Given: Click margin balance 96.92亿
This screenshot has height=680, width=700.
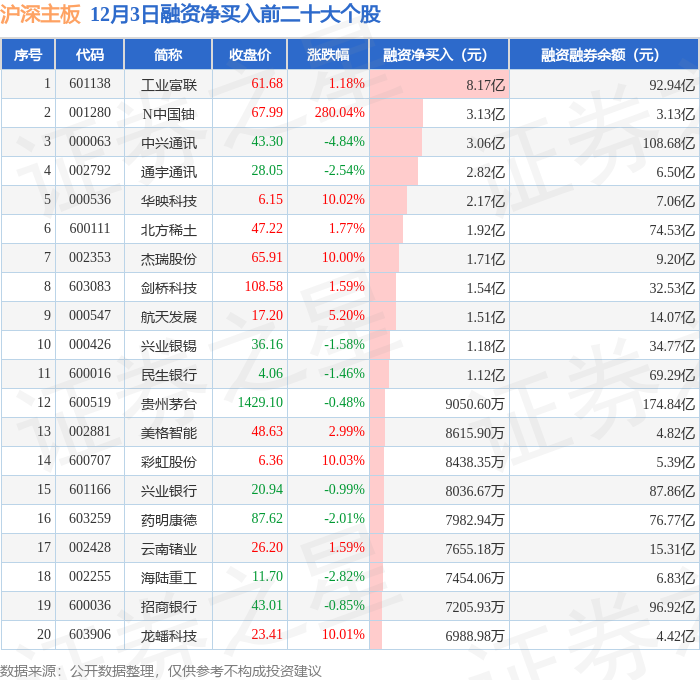Looking at the screenshot, I should pos(672,607).
